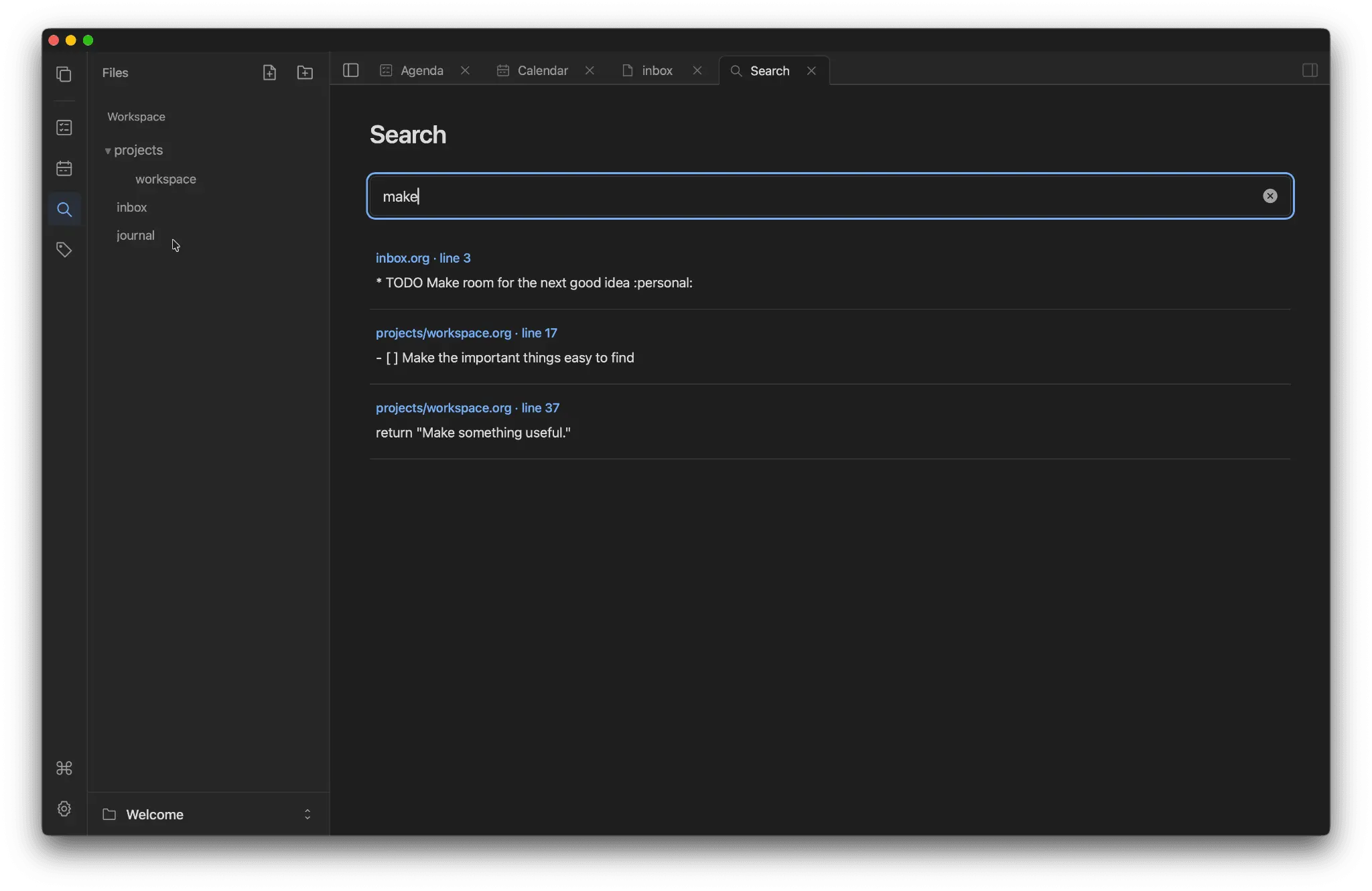
Task: Click the 'return "Make something useful."' result text
Action: [473, 433]
